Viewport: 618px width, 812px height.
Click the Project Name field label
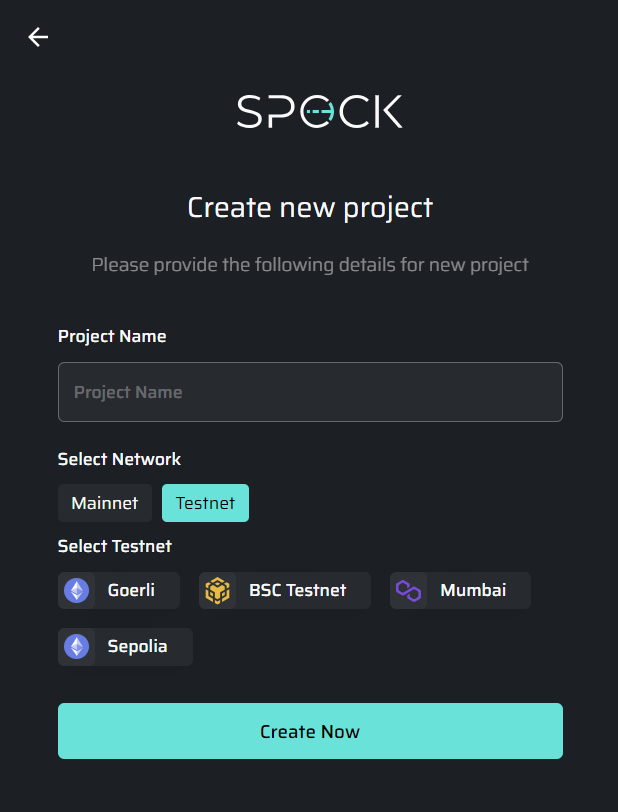112,336
